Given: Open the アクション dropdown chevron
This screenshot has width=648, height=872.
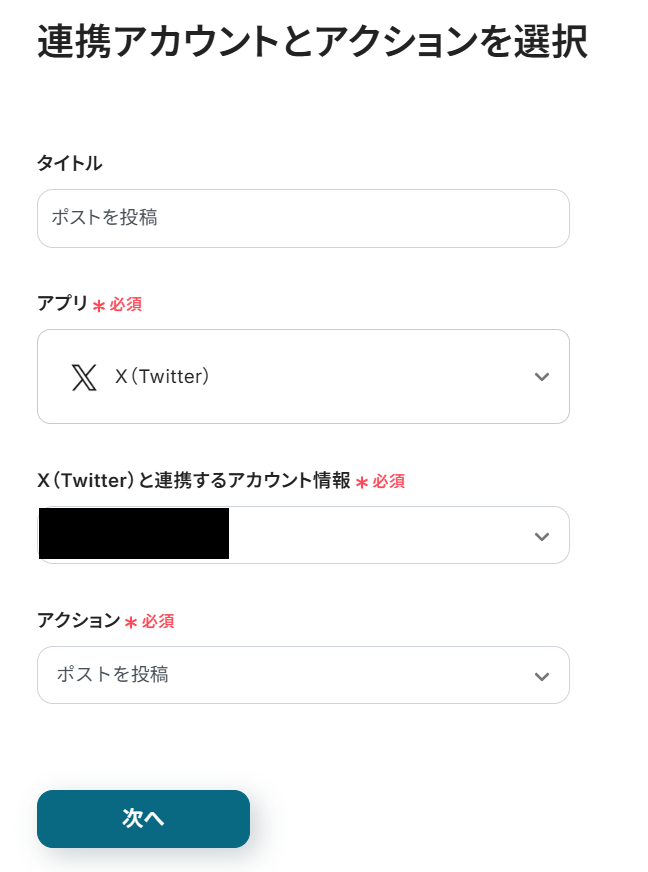Looking at the screenshot, I should 542,676.
